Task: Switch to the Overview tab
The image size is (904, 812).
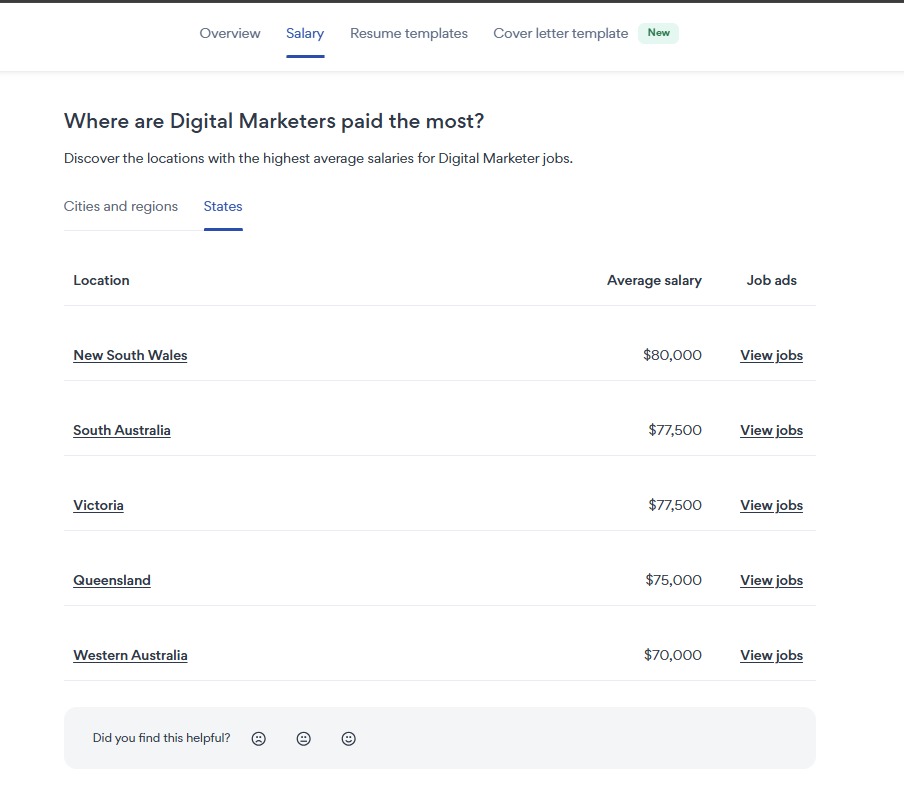Action: coord(229,33)
